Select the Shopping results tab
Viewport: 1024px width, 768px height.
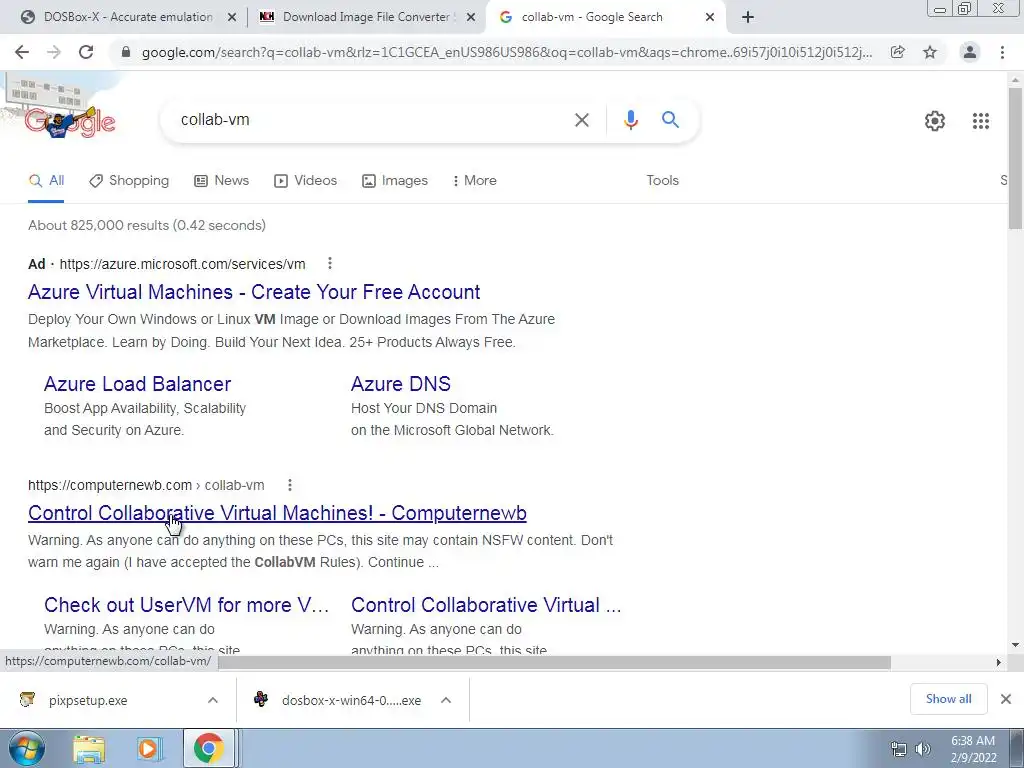click(129, 181)
